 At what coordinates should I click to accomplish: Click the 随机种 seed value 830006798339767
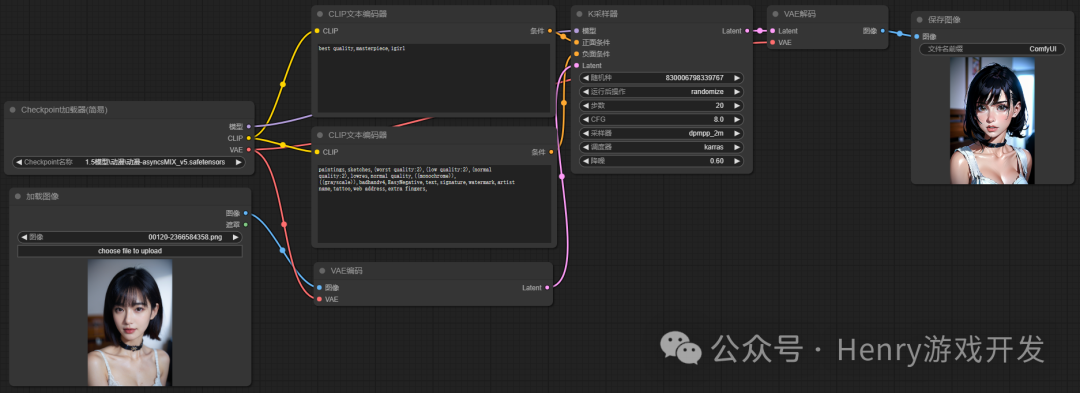click(x=694, y=78)
